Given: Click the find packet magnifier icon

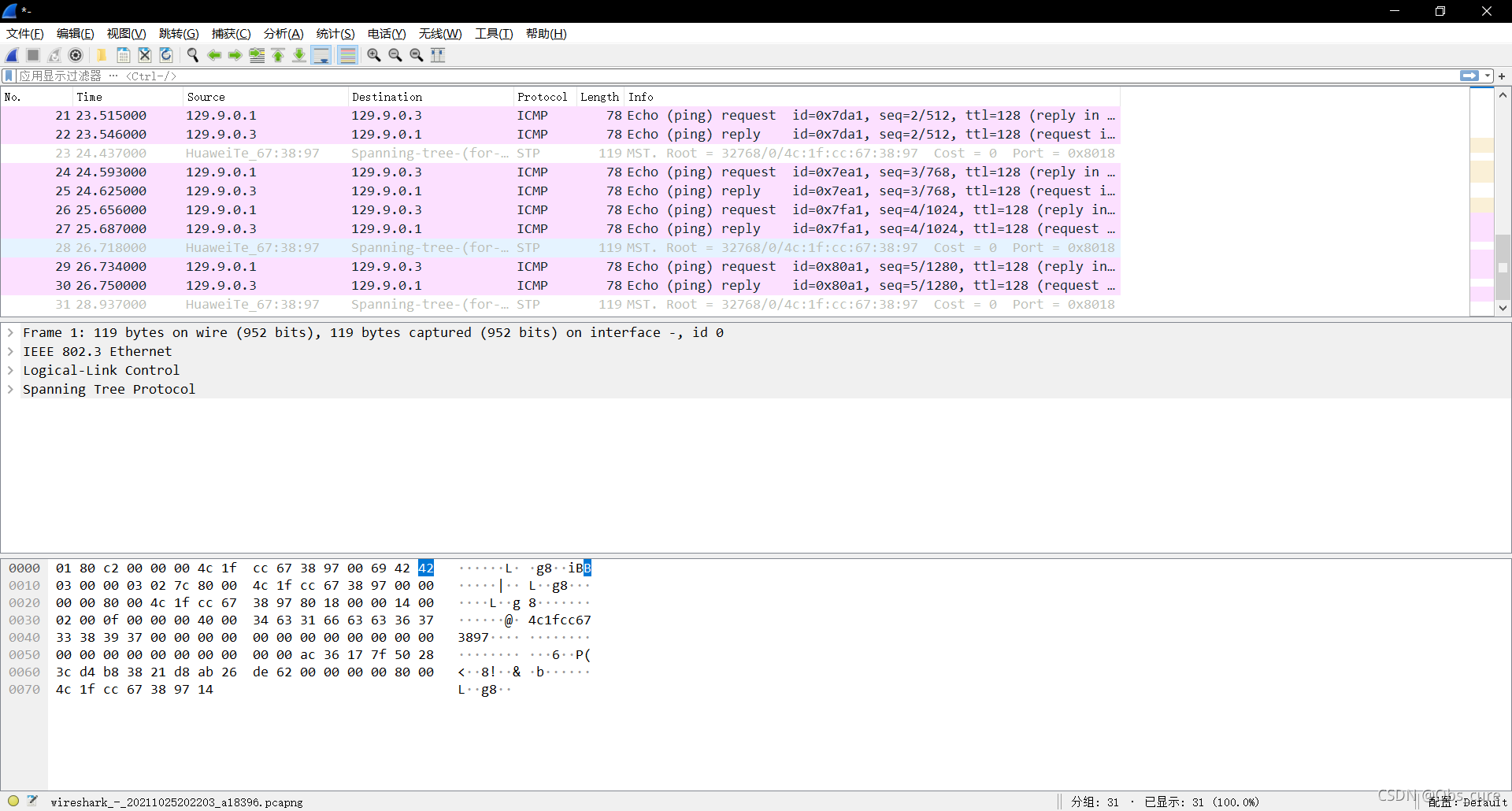Looking at the screenshot, I should (192, 55).
